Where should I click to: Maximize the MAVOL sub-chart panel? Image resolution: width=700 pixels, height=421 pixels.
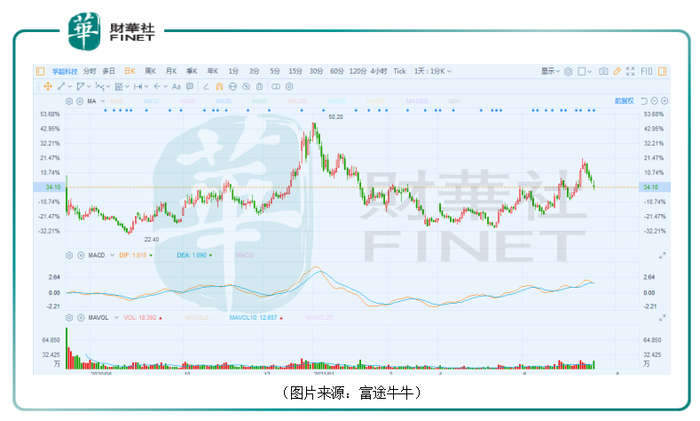click(662, 318)
